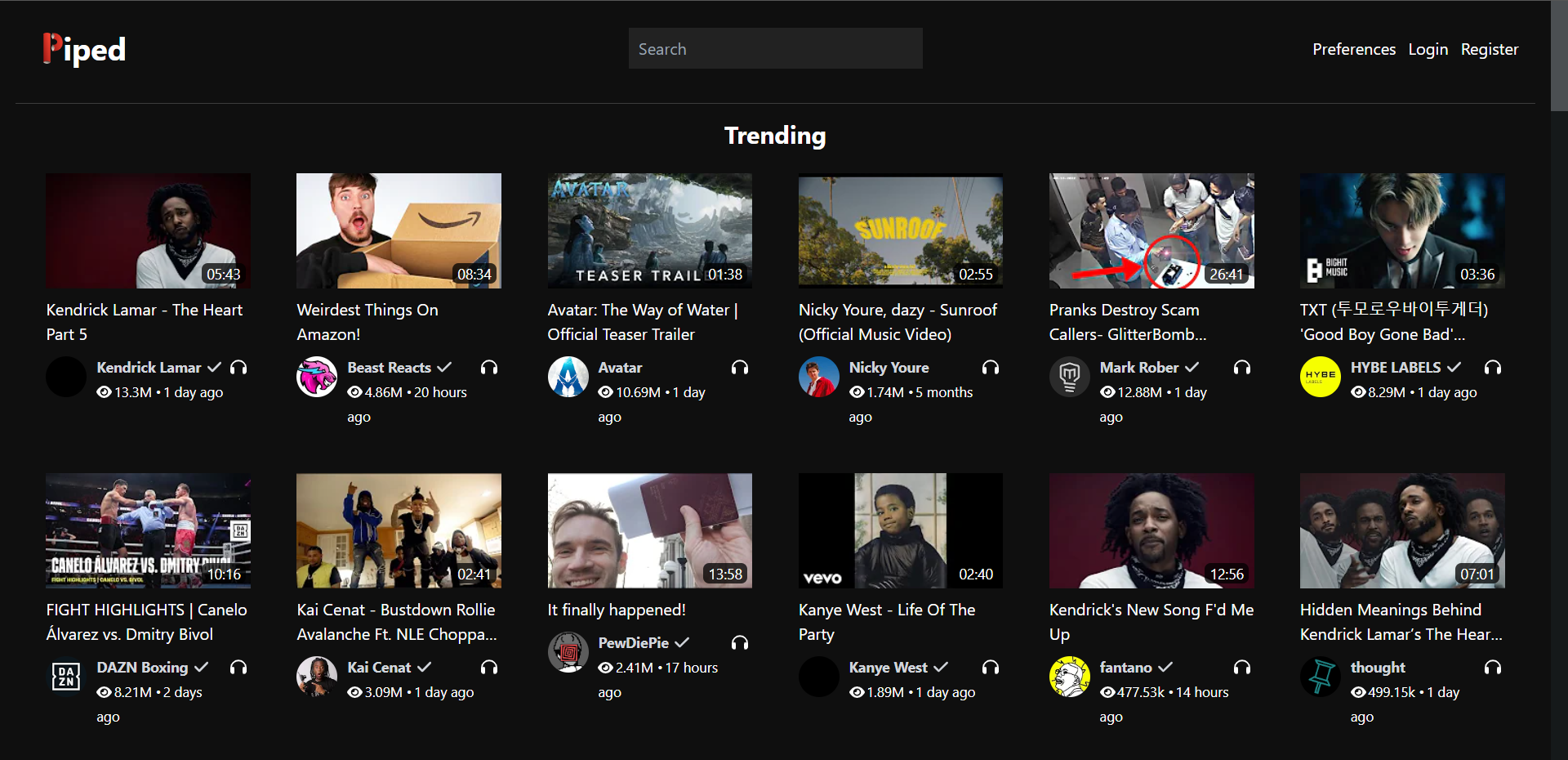Viewport: 1568px width, 760px height.
Task: Open Kendrick Lamar's dark channel avatar
Action: 66,377
